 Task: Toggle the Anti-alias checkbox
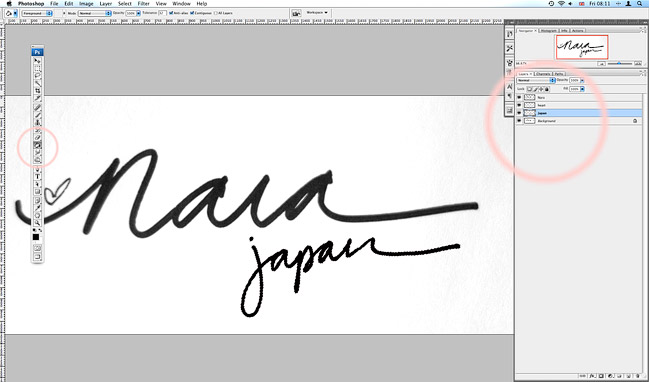coord(171,13)
